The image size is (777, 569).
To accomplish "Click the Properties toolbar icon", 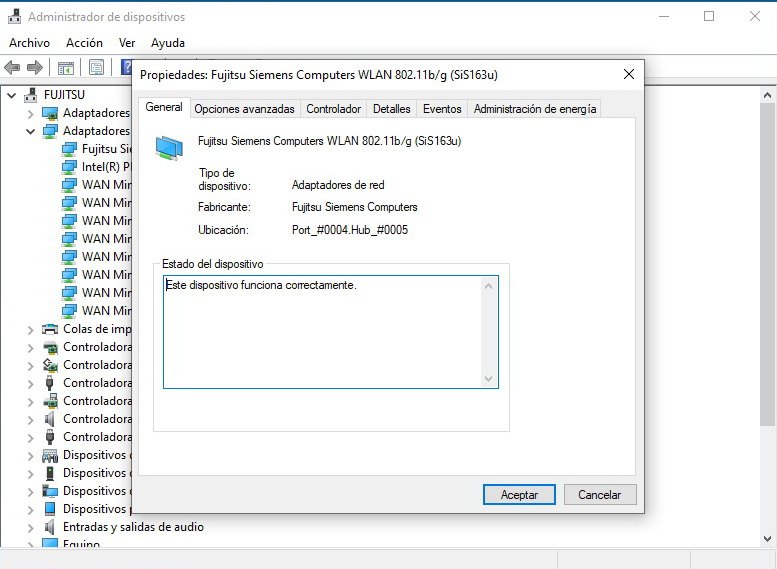I will pos(96,67).
